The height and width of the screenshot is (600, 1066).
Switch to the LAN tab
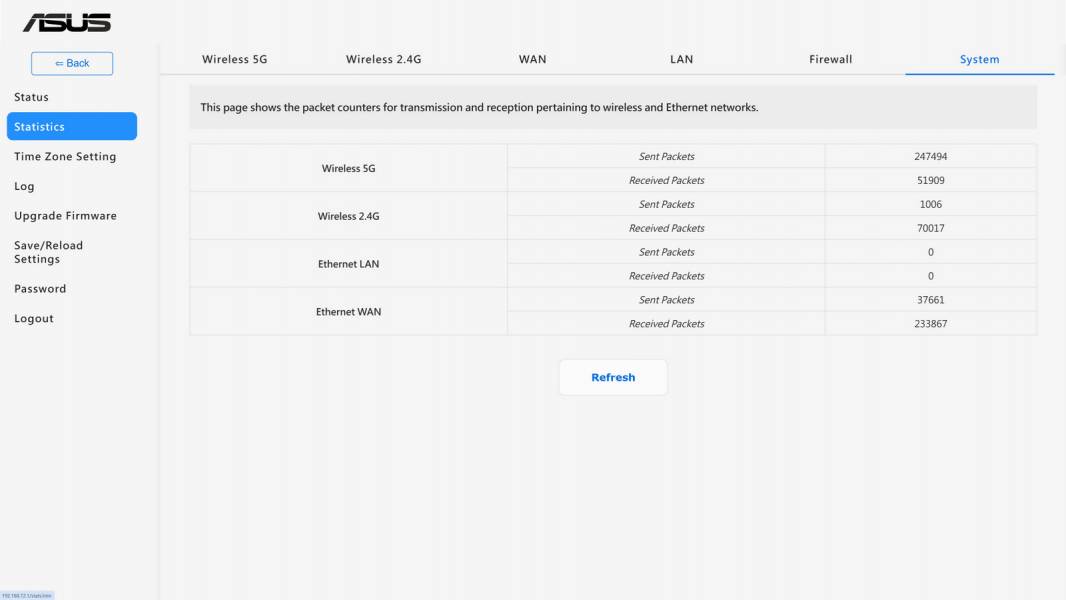pos(681,59)
